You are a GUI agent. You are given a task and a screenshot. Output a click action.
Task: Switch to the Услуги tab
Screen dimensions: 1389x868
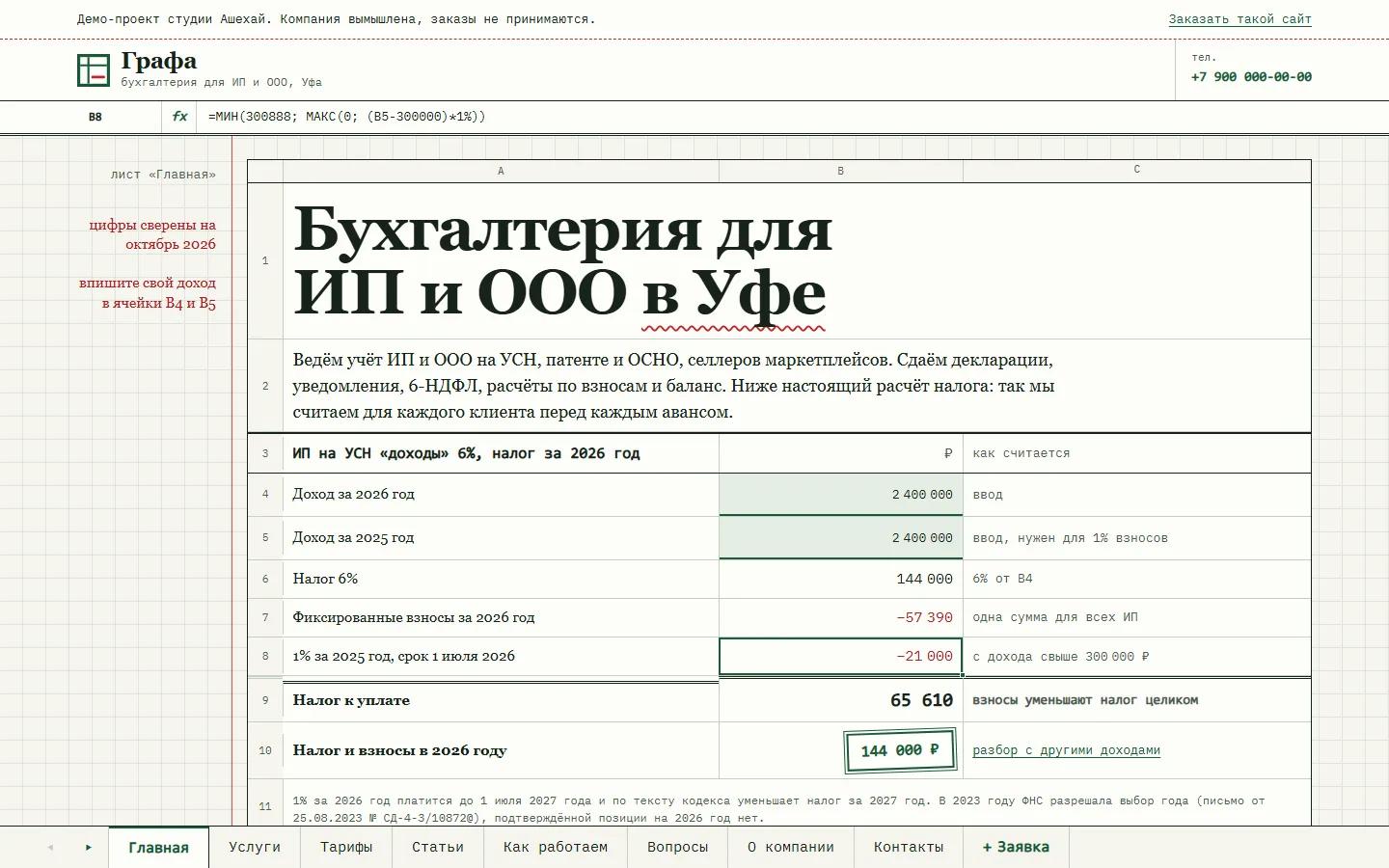tap(255, 847)
